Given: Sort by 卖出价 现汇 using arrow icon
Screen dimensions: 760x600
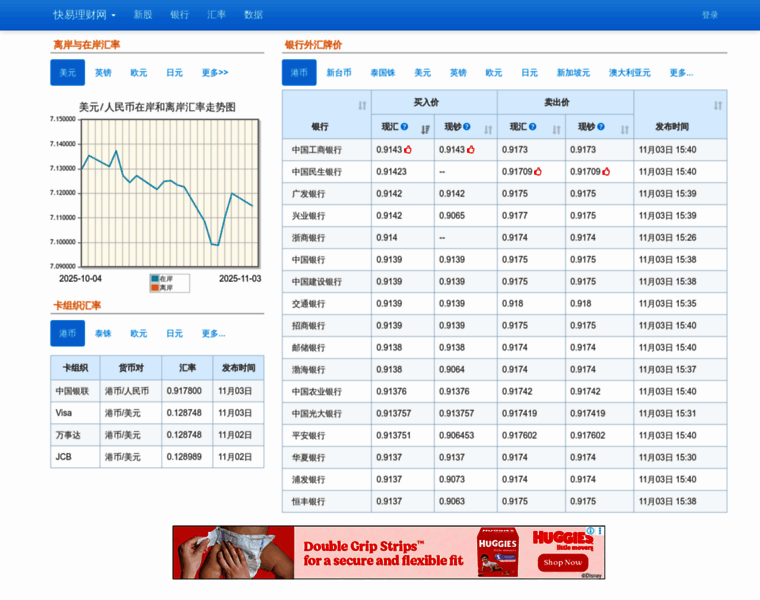Looking at the screenshot, I should [x=554, y=128].
